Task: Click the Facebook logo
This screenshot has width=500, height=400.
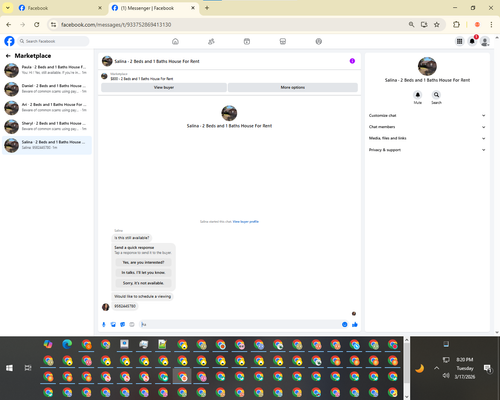Action: click(9, 41)
